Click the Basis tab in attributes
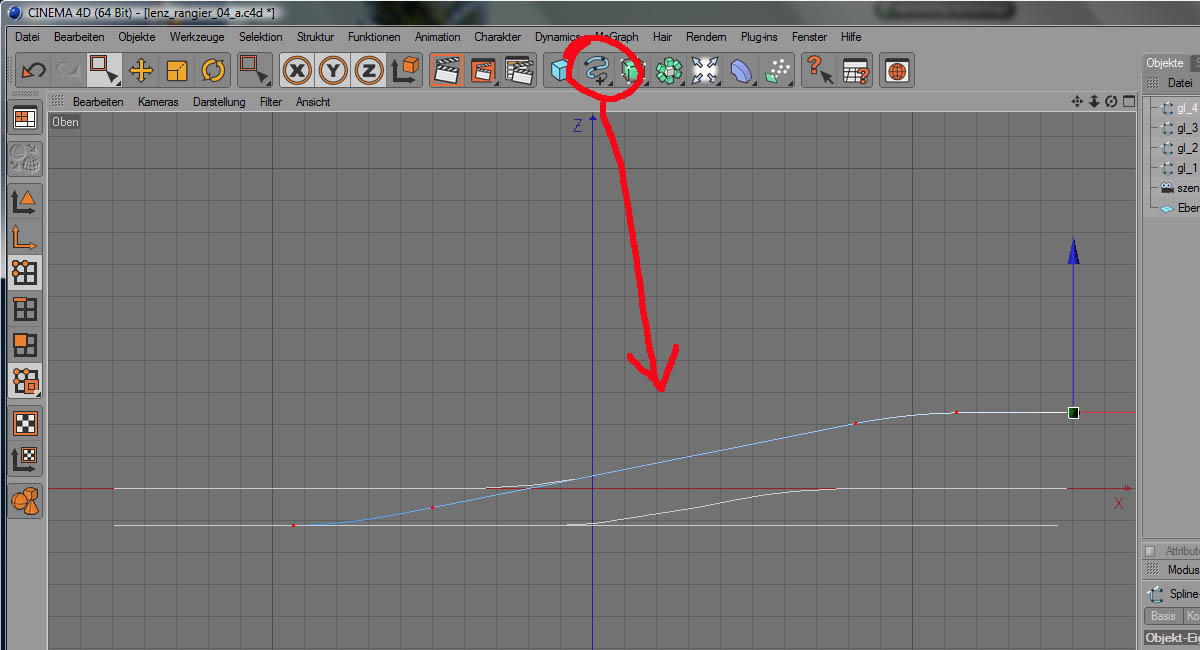The image size is (1200, 650). (1163, 616)
